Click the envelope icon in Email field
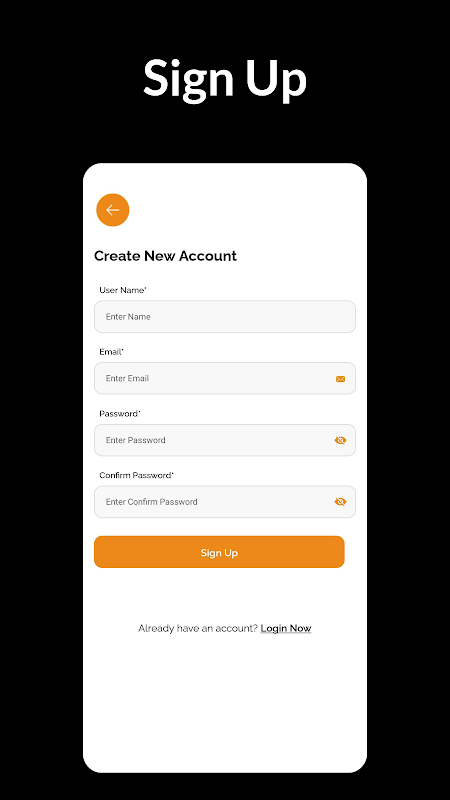Image resolution: width=450 pixels, height=800 pixels. 340,379
